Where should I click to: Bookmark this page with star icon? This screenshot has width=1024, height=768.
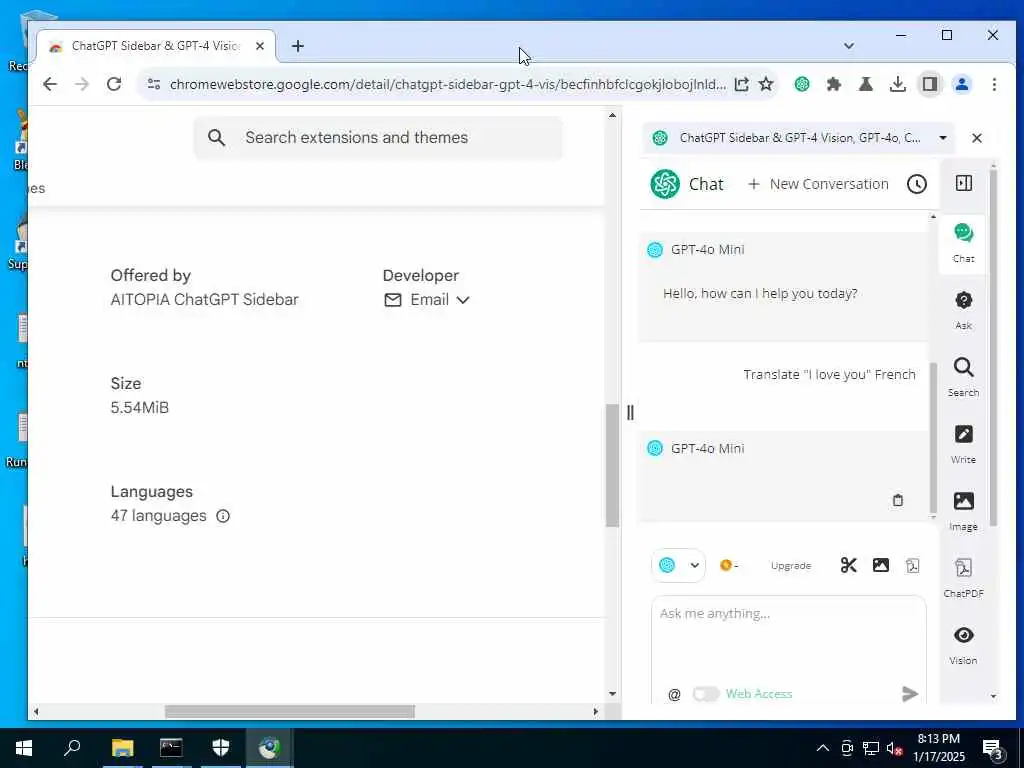tap(766, 84)
